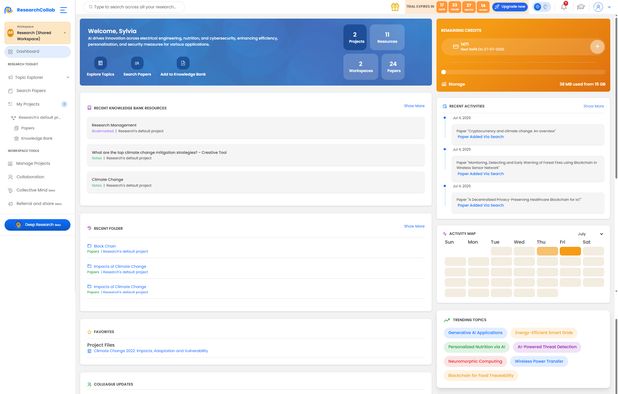Image resolution: width=618 pixels, height=394 pixels.
Task: Click the graduation cap icon
Action: click(x=581, y=7)
